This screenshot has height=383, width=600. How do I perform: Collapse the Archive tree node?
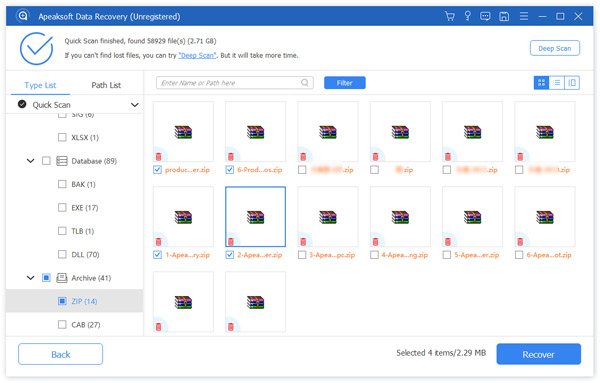30,277
